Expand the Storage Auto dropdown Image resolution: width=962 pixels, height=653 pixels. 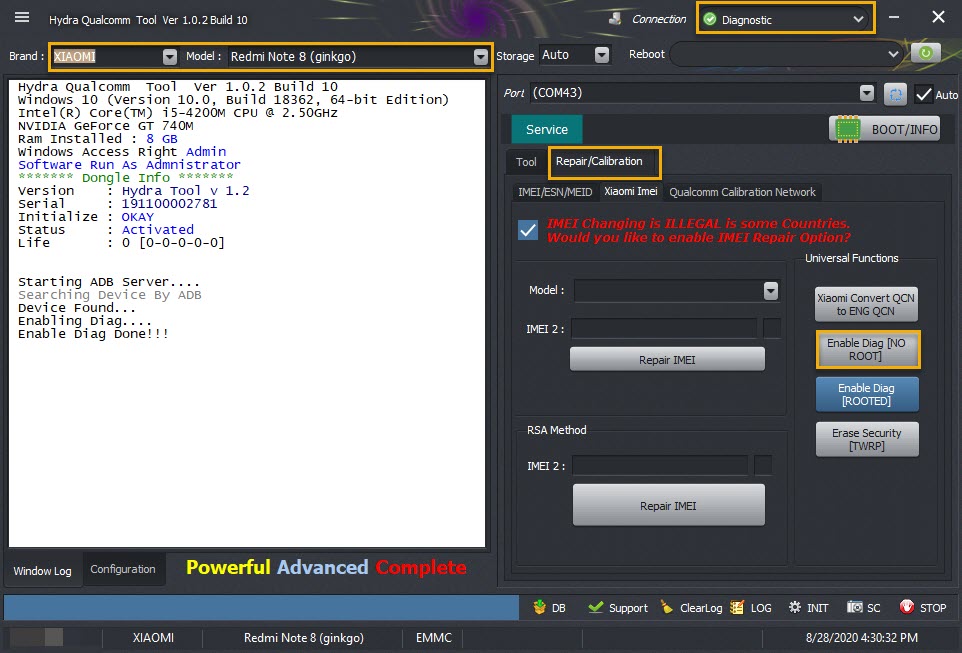click(602, 55)
